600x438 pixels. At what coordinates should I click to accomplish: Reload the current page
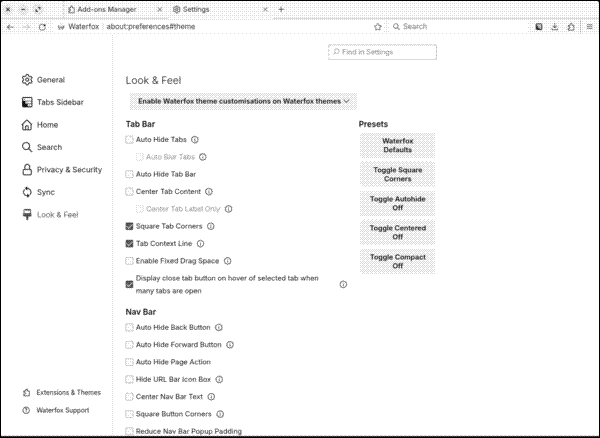[42, 27]
